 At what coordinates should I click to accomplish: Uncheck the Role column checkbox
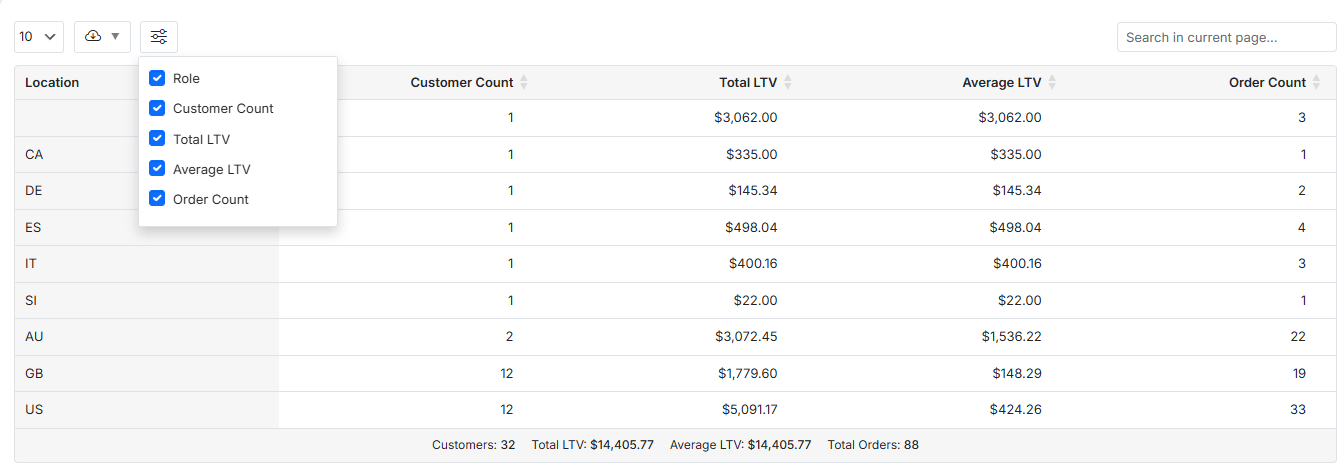tap(157, 78)
